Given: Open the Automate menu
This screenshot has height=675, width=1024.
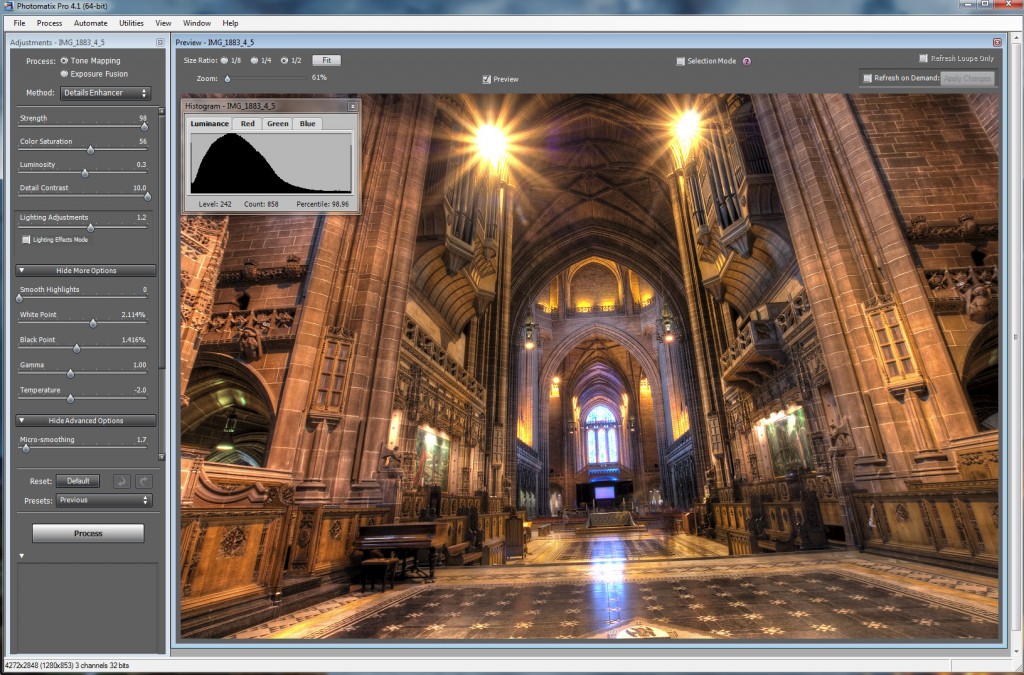Looking at the screenshot, I should coord(90,22).
